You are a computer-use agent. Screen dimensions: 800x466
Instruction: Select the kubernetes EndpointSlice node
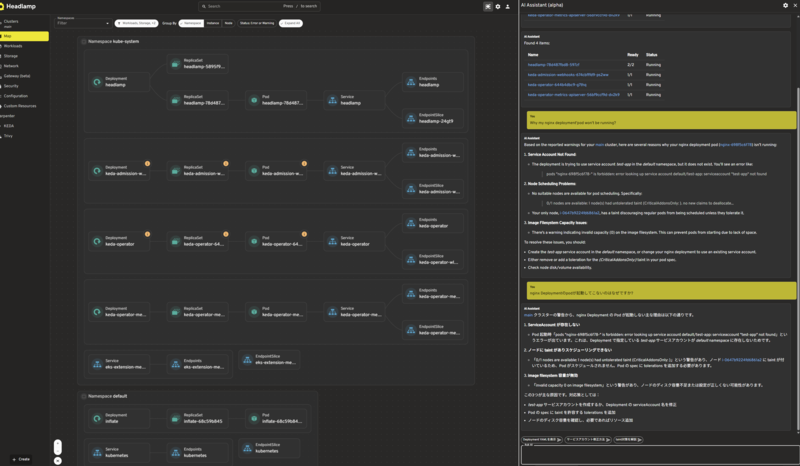(269, 448)
